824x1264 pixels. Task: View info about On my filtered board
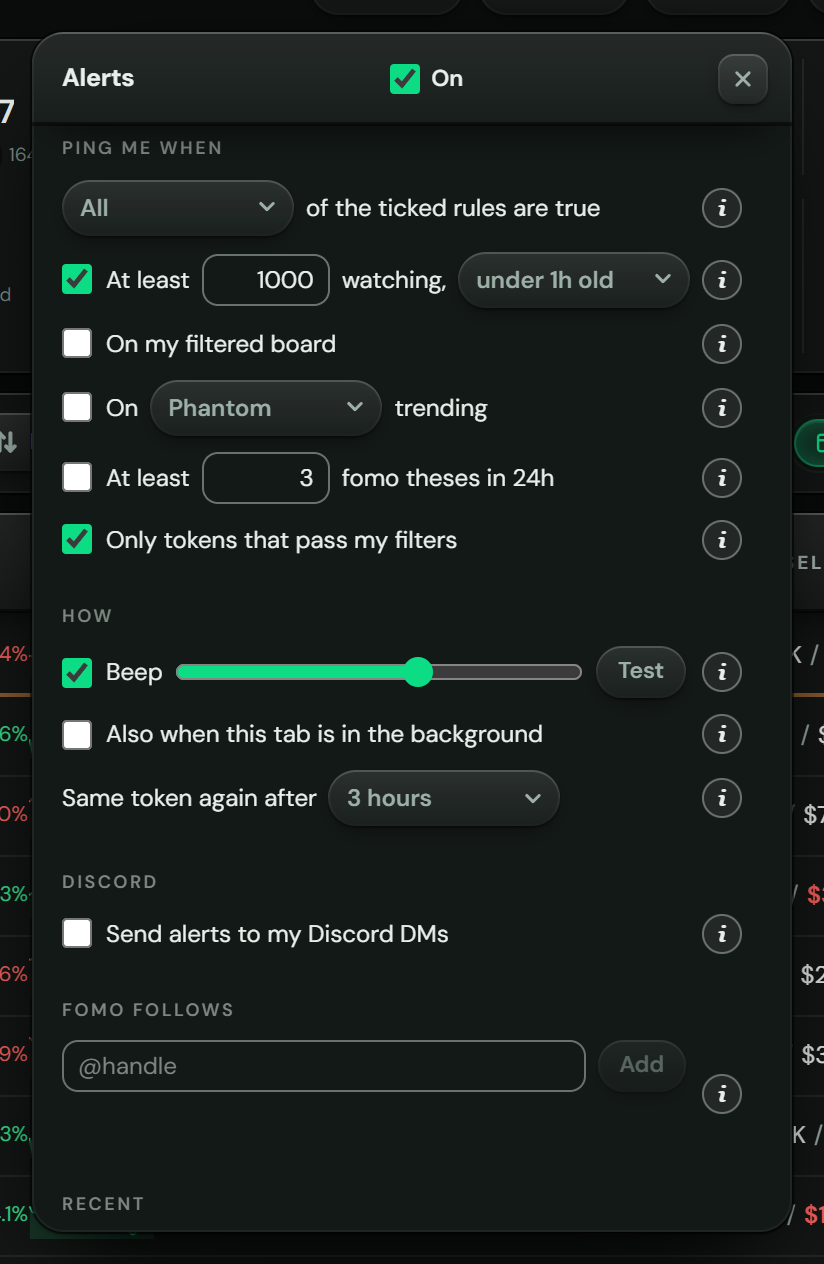click(x=722, y=344)
